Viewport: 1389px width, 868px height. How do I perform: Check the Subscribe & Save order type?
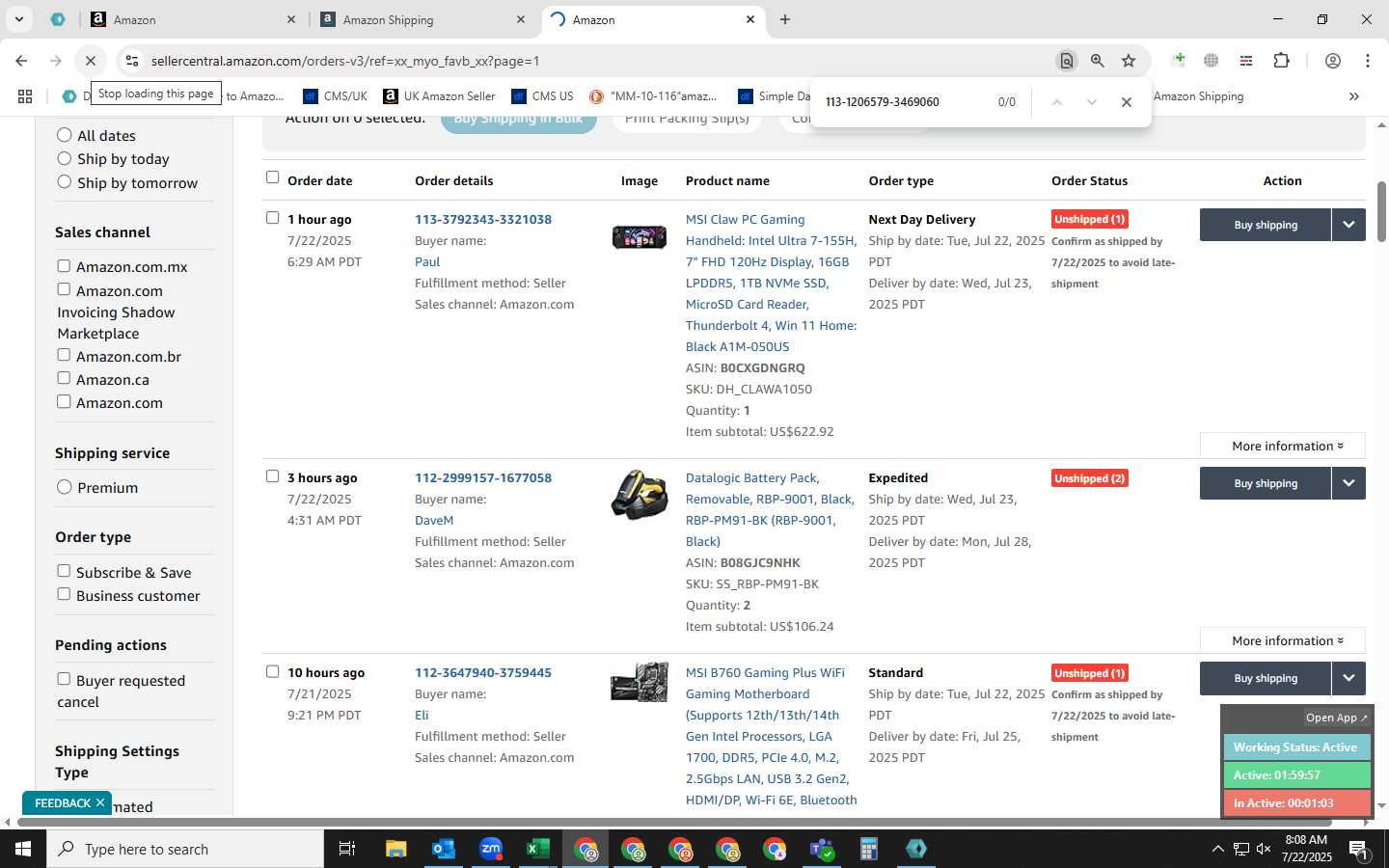64,571
